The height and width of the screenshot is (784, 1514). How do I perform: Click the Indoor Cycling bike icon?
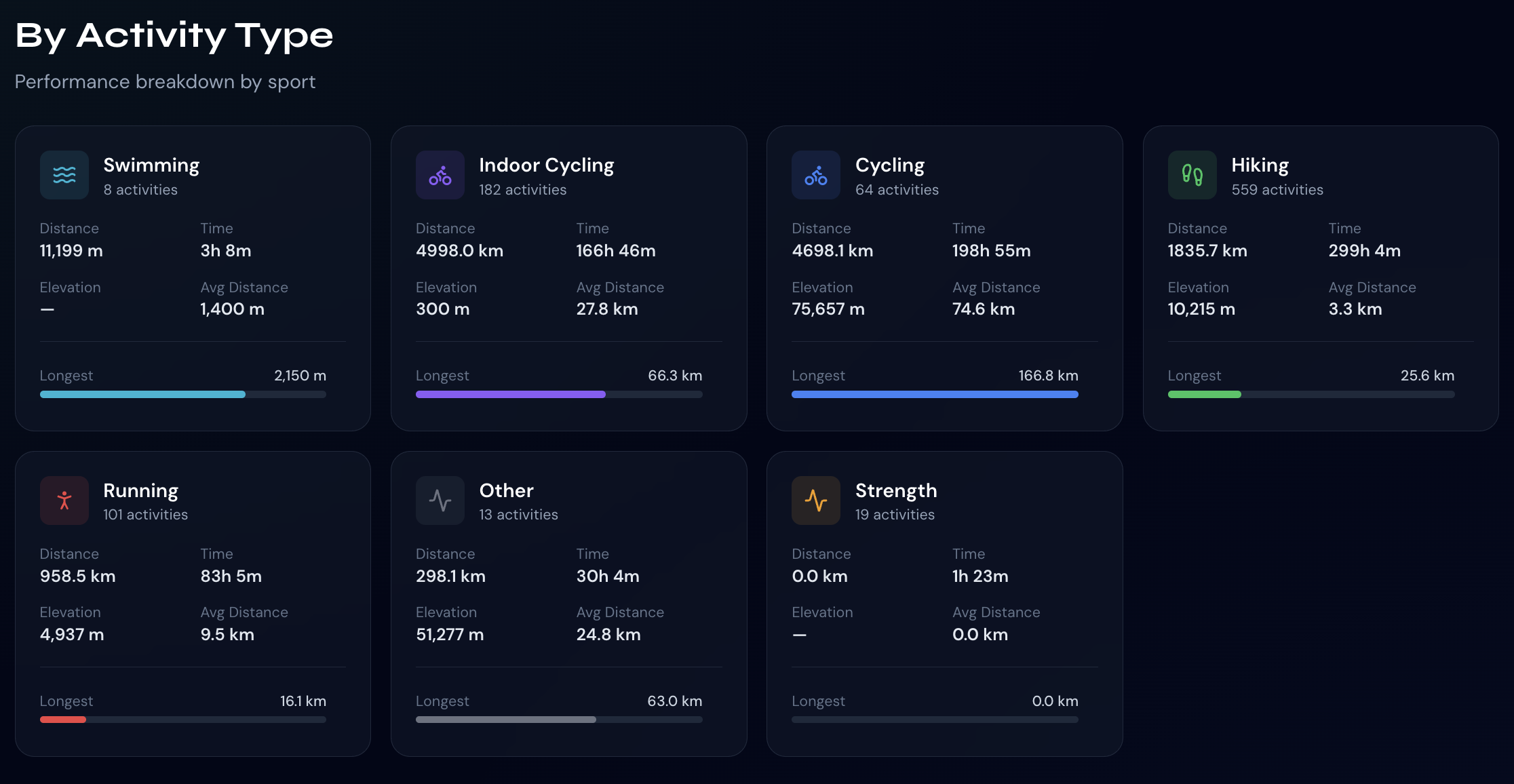[x=440, y=175]
